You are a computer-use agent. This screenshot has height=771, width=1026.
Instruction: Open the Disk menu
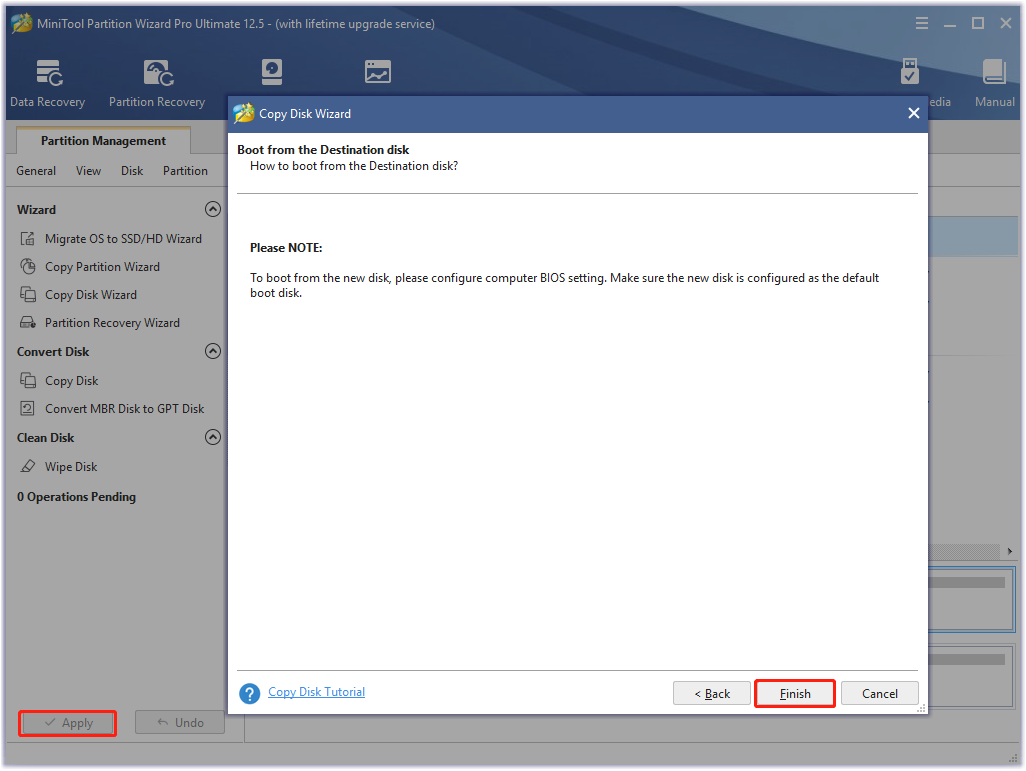[132, 171]
